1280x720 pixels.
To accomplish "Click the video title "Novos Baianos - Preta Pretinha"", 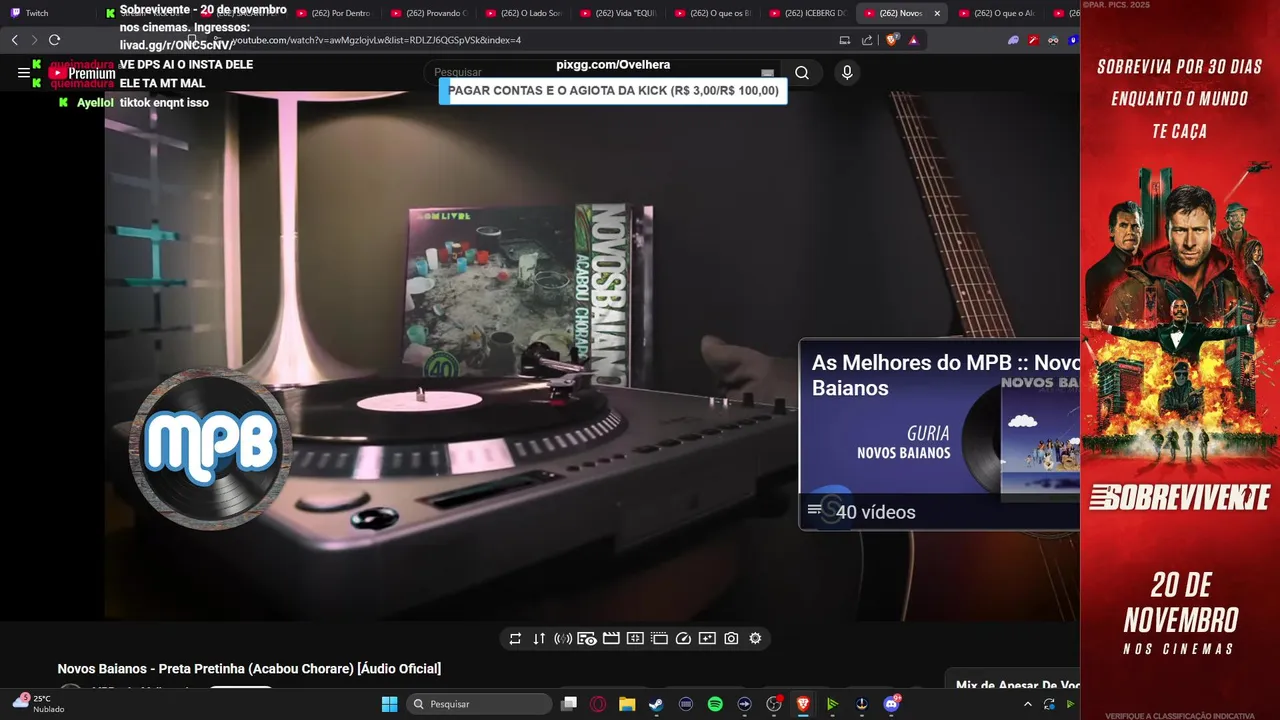I will (x=249, y=669).
